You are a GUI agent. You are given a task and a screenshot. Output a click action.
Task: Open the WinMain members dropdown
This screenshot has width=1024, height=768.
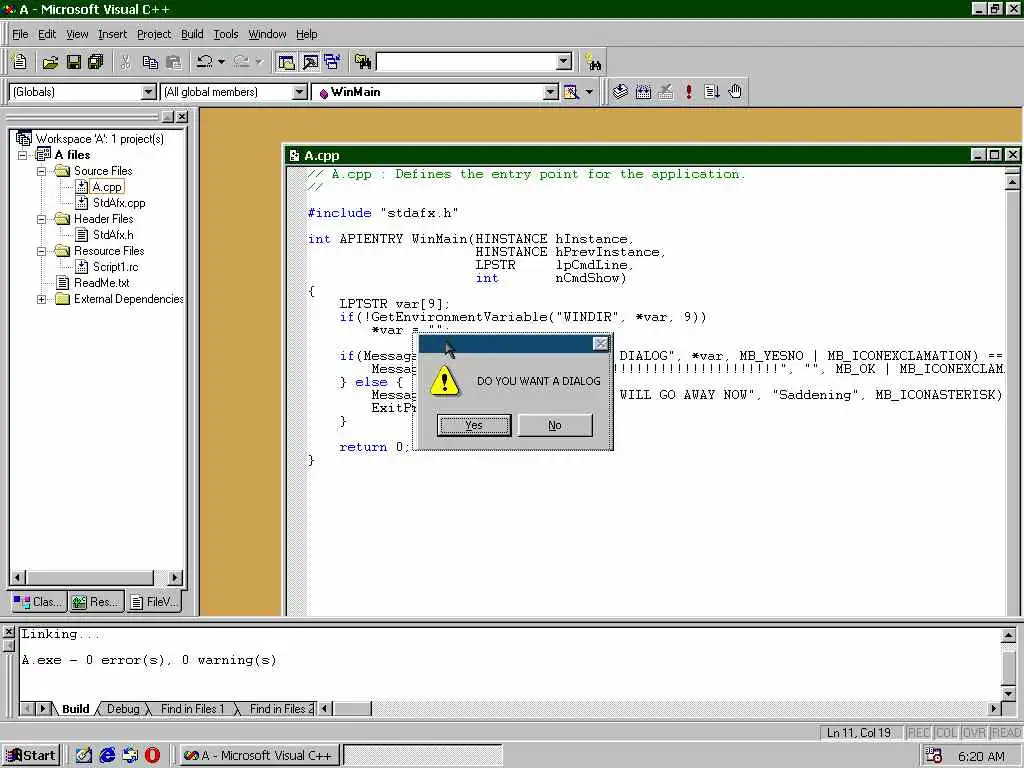tap(551, 92)
